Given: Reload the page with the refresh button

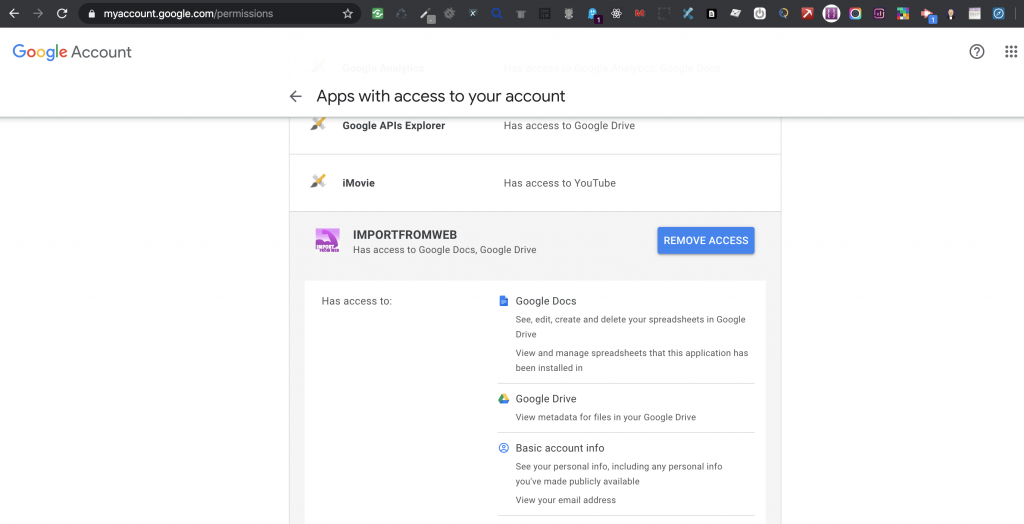Looking at the screenshot, I should (62, 14).
